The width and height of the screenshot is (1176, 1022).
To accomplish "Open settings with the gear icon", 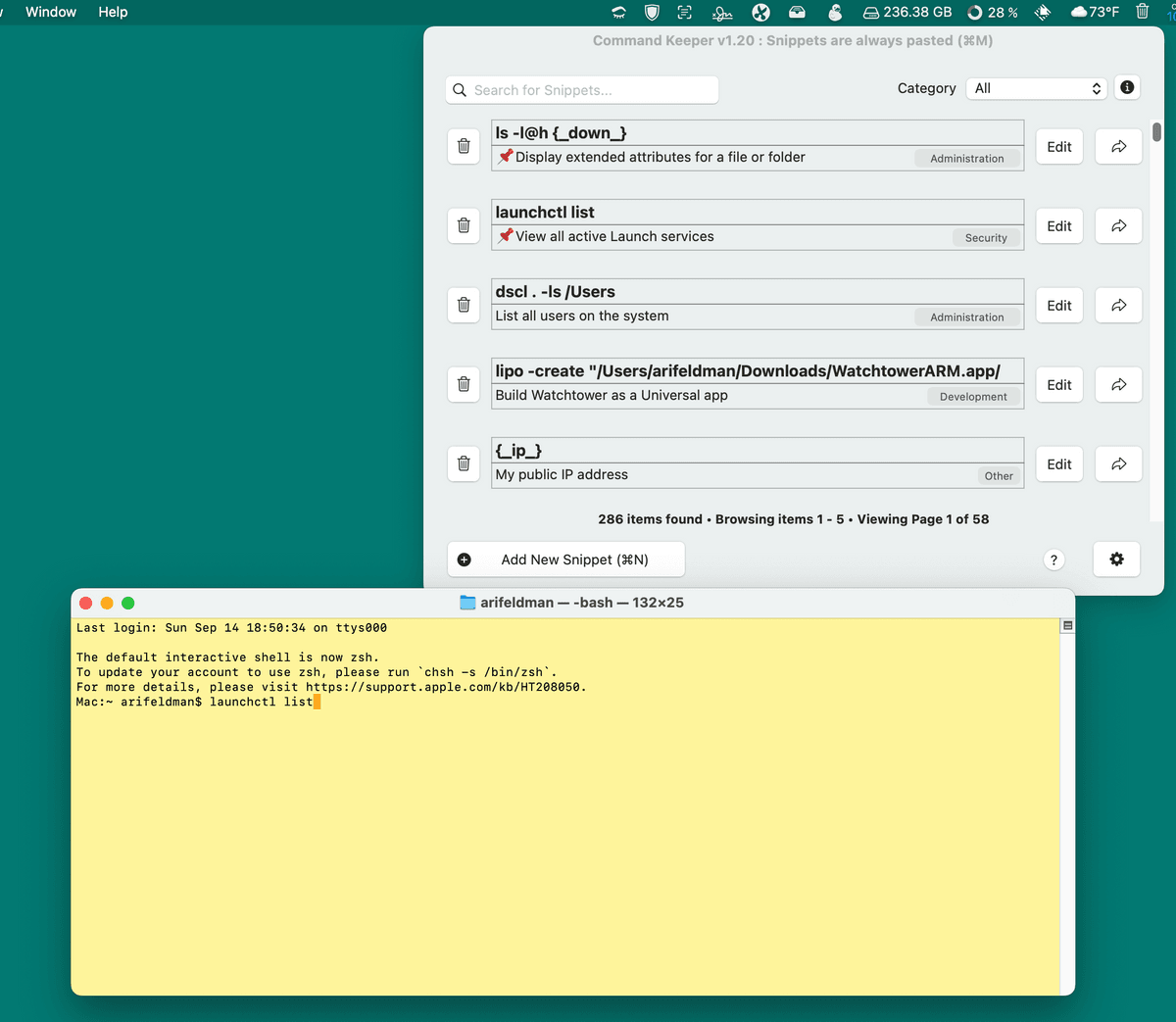I will click(1116, 560).
